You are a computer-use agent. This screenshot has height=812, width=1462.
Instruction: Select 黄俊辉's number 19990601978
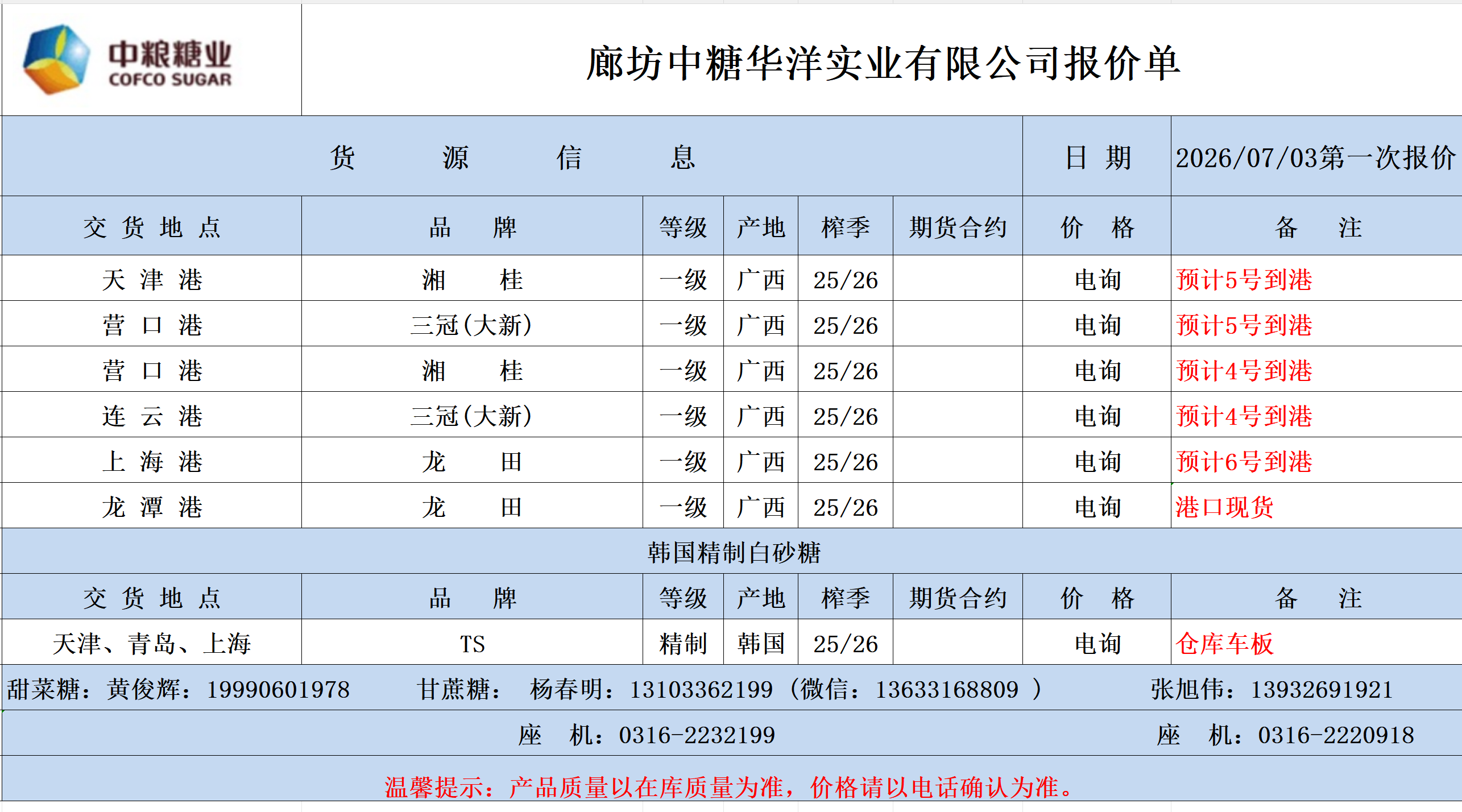(x=278, y=690)
